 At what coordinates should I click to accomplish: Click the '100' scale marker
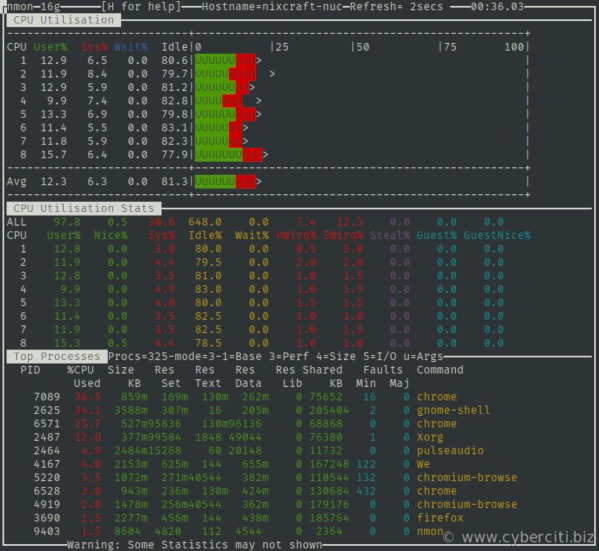(514, 47)
